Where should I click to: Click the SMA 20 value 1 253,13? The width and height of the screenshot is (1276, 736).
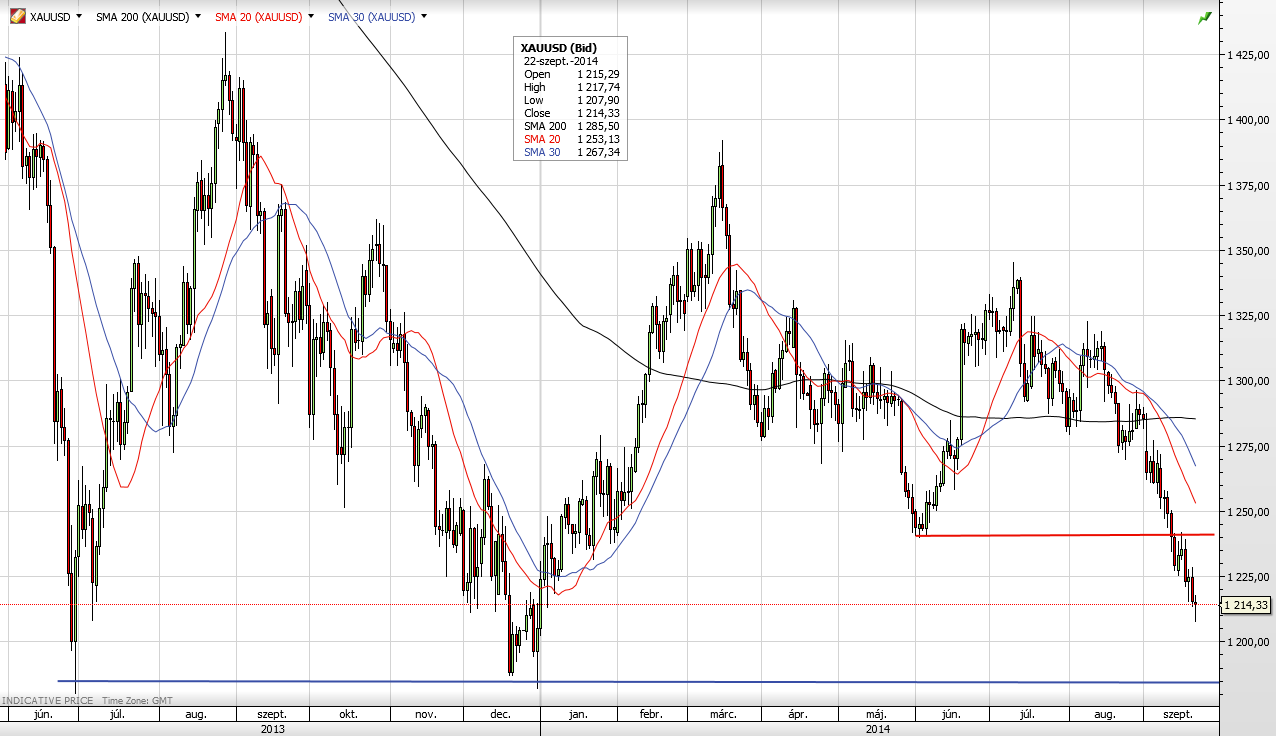[598, 139]
